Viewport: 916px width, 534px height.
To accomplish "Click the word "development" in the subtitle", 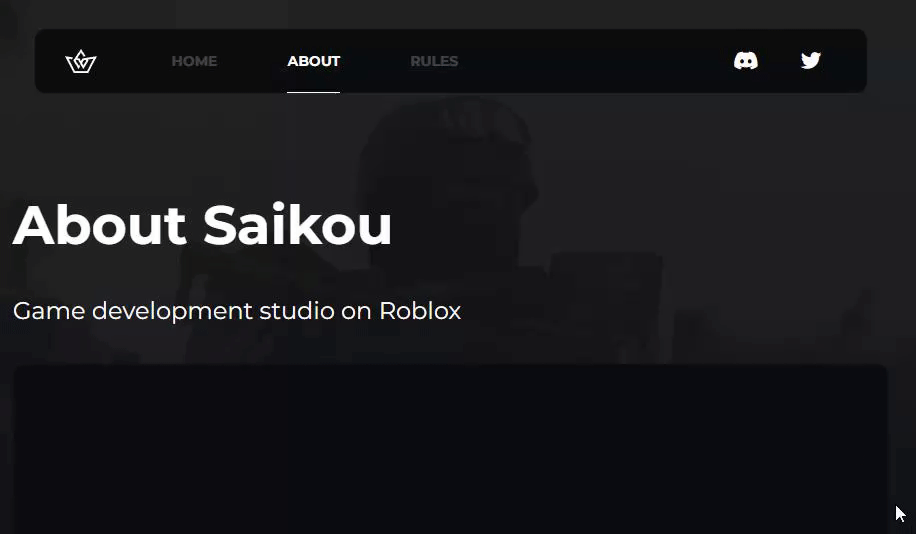I will 172,312.
